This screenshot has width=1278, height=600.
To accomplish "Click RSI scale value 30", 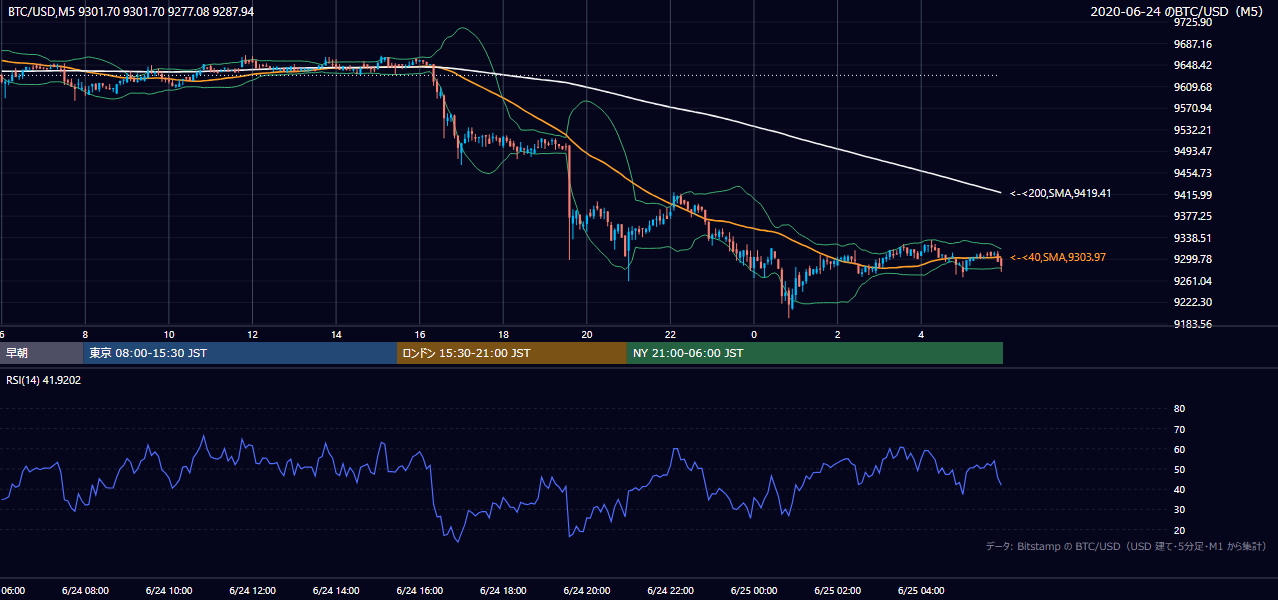I will 1179,509.
